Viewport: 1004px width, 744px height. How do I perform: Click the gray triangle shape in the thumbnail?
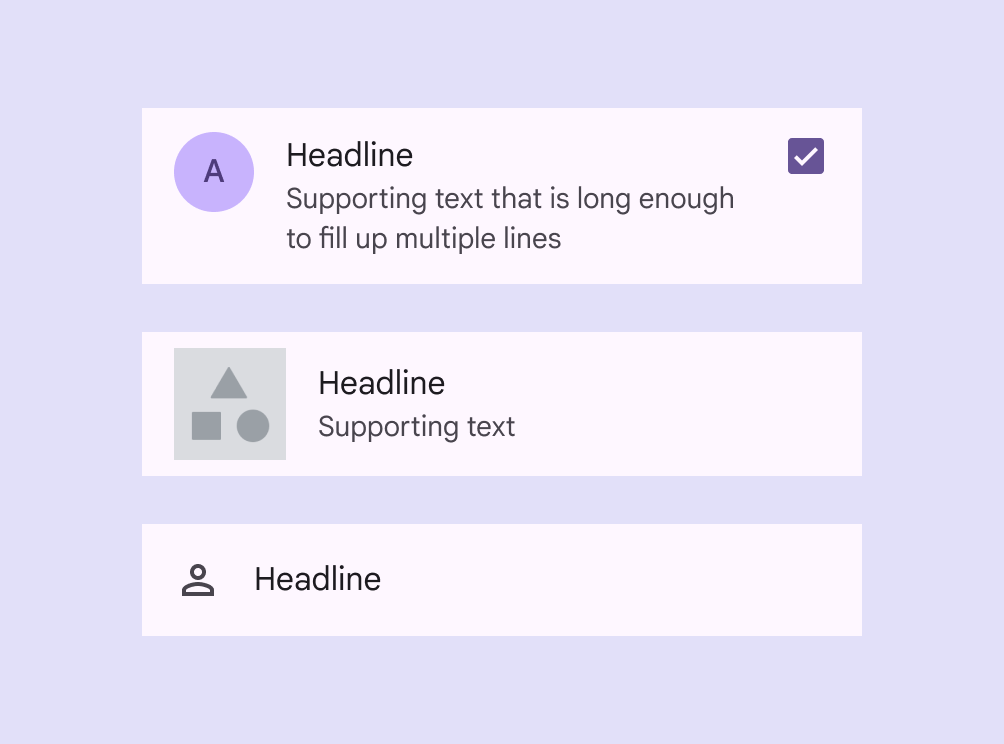tap(229, 383)
